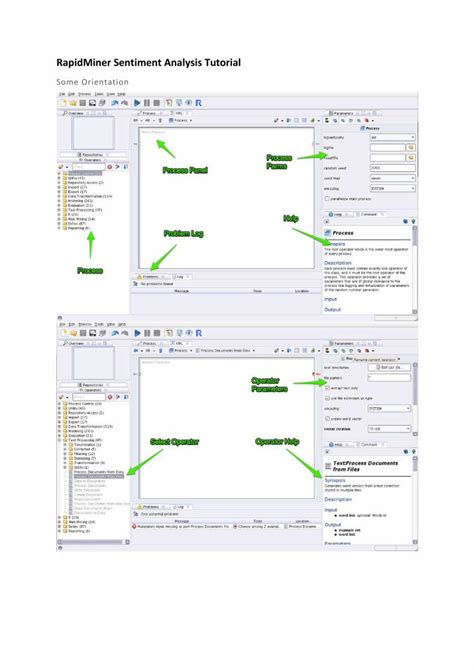This screenshot has width=474, height=670.
Task: Click the Undo icon in the second screenshot toolbar
Action: pos(115,333)
